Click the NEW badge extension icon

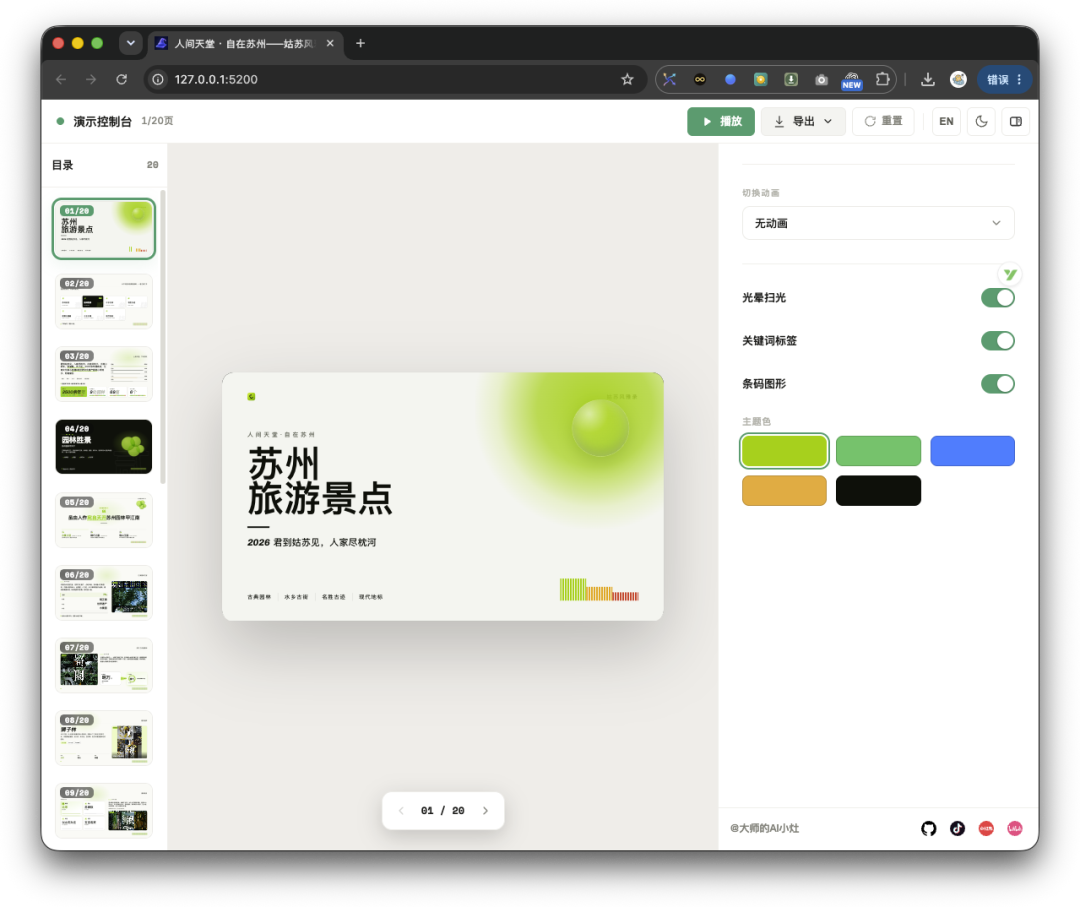coord(852,81)
